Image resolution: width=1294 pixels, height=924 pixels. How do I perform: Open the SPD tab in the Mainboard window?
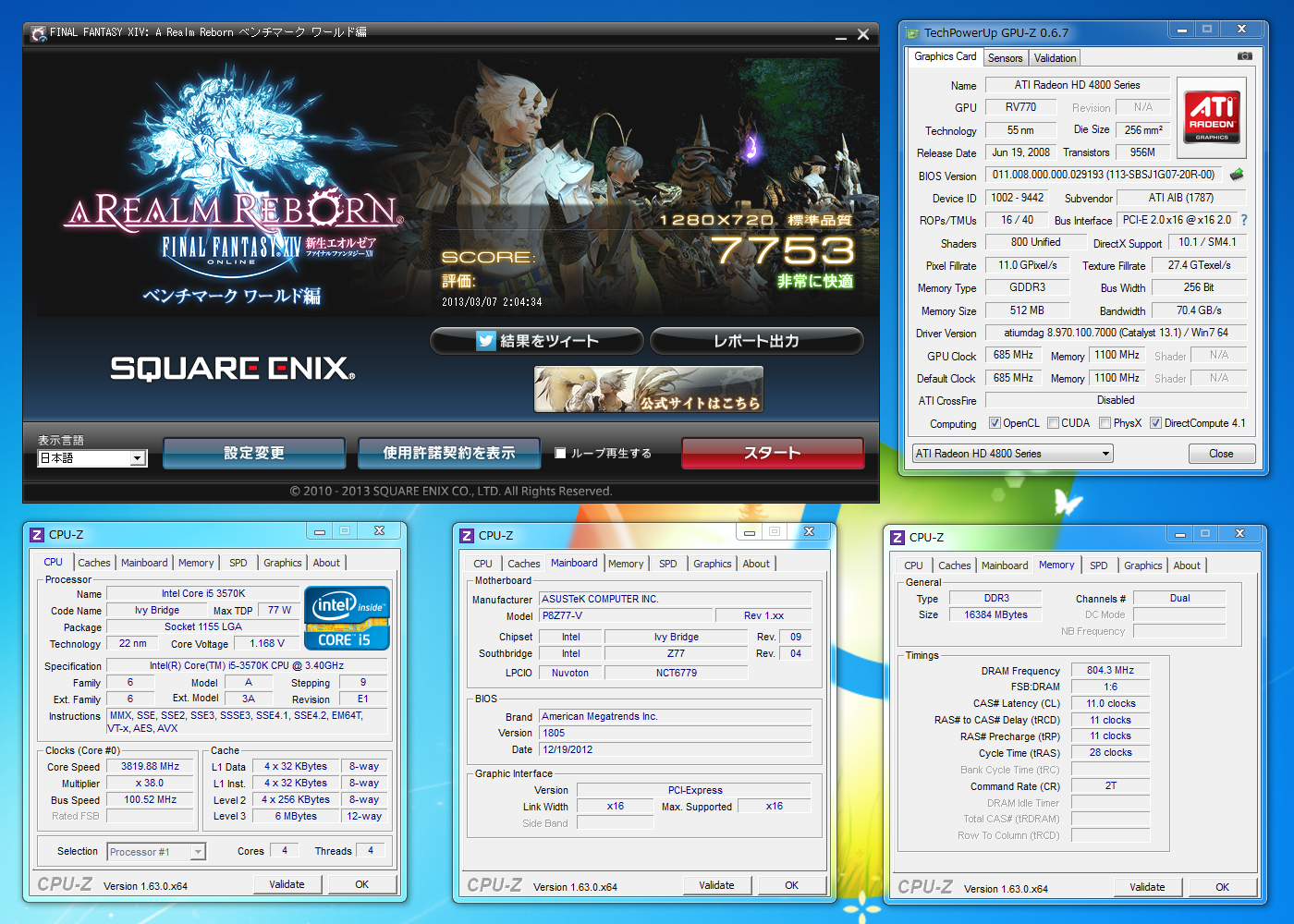[x=667, y=564]
